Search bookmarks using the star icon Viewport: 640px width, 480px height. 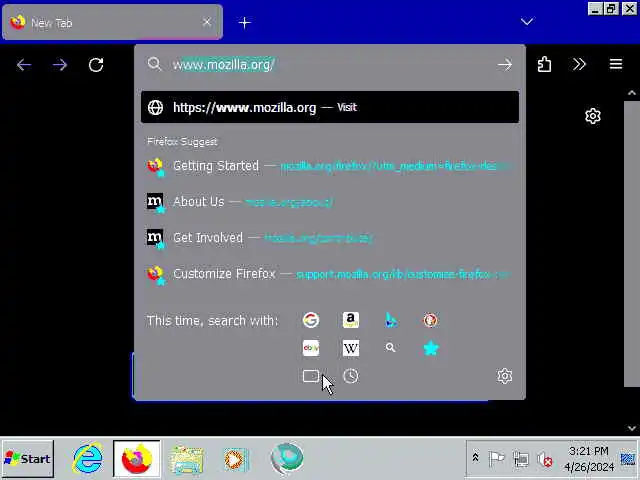tap(431, 348)
